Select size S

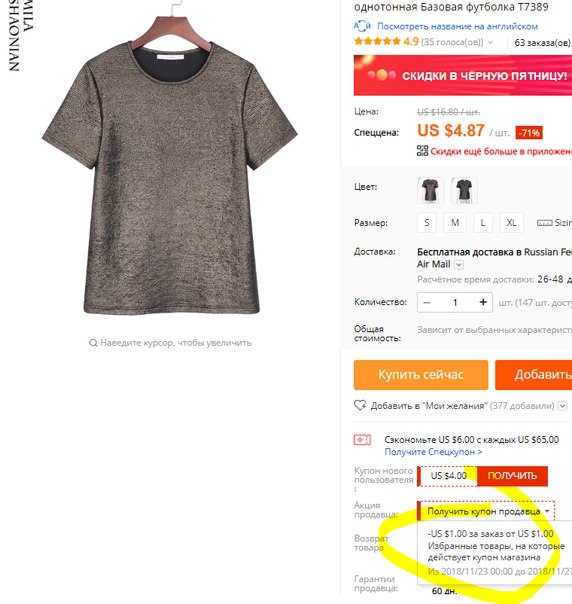(426, 223)
